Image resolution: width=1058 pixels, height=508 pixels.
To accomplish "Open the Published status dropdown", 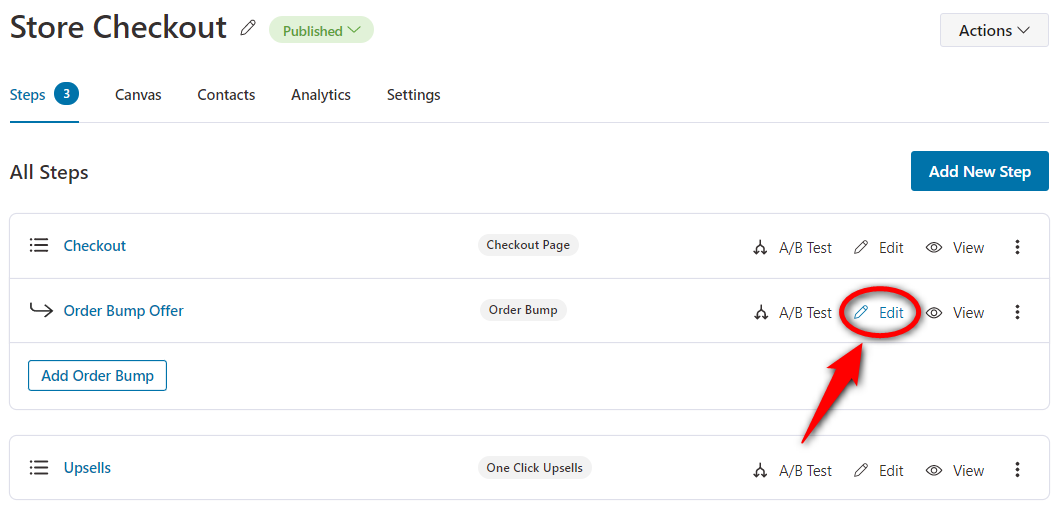I will (x=321, y=30).
